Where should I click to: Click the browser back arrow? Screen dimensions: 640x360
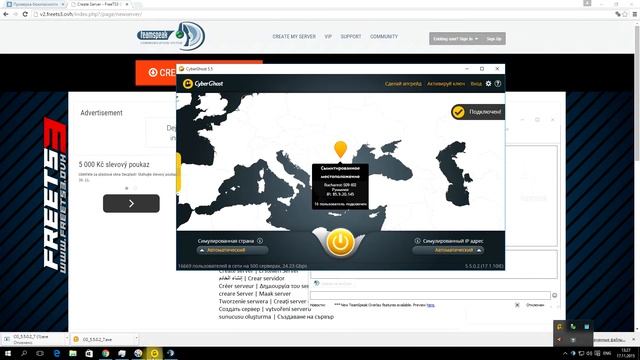pos(6,14)
